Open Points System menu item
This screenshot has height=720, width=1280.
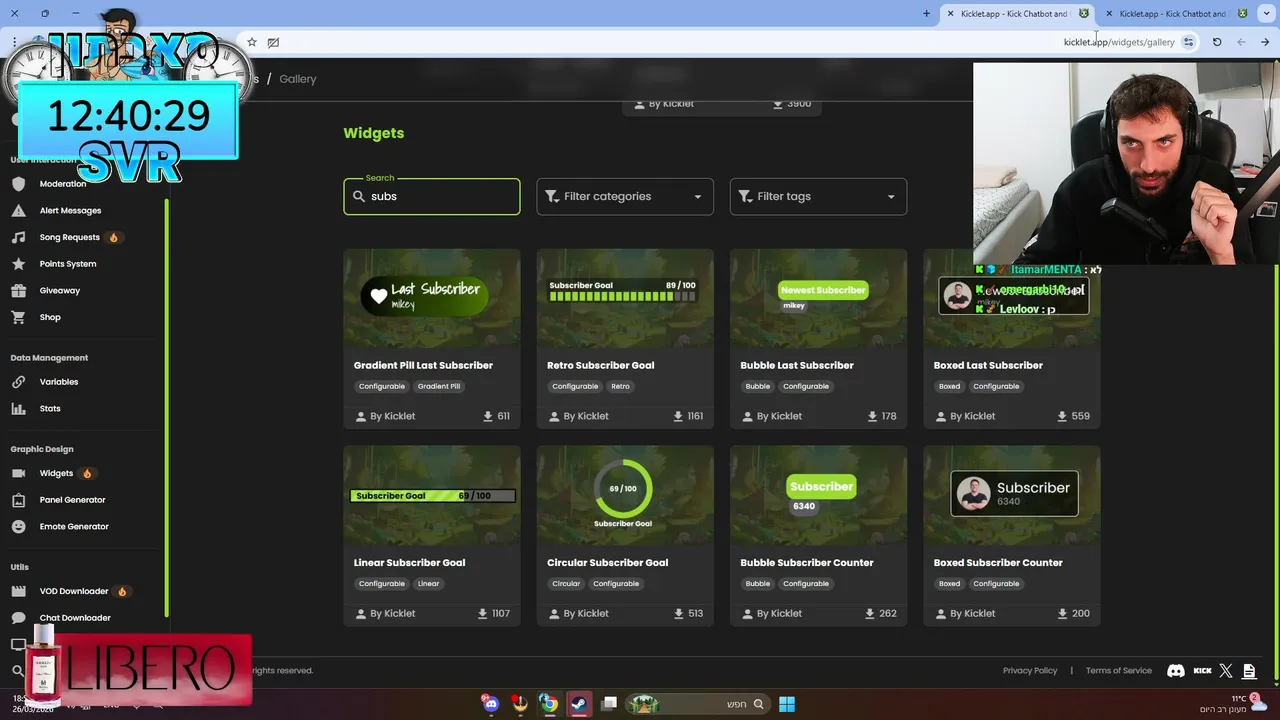[x=68, y=264]
